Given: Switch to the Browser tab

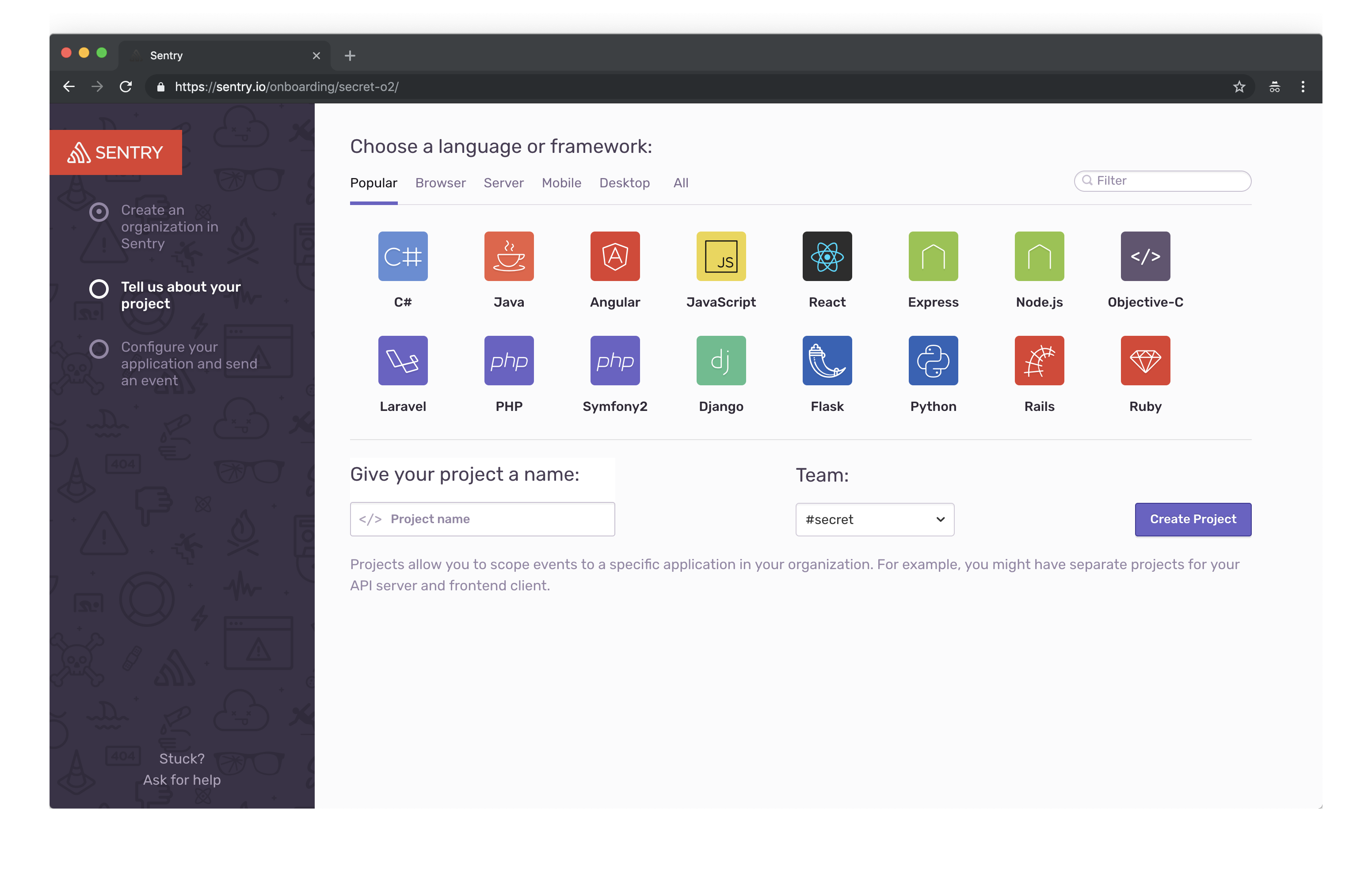Looking at the screenshot, I should (440, 183).
